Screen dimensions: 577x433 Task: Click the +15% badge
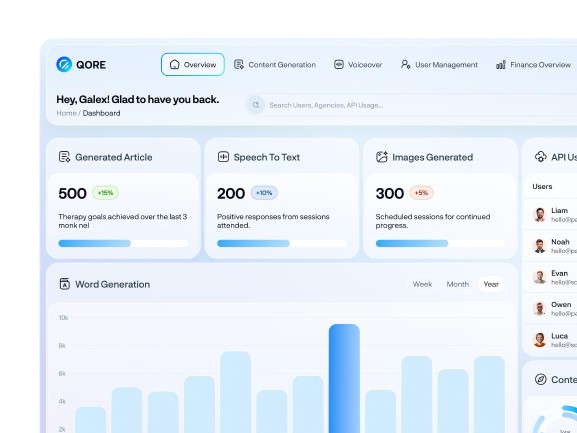106,193
